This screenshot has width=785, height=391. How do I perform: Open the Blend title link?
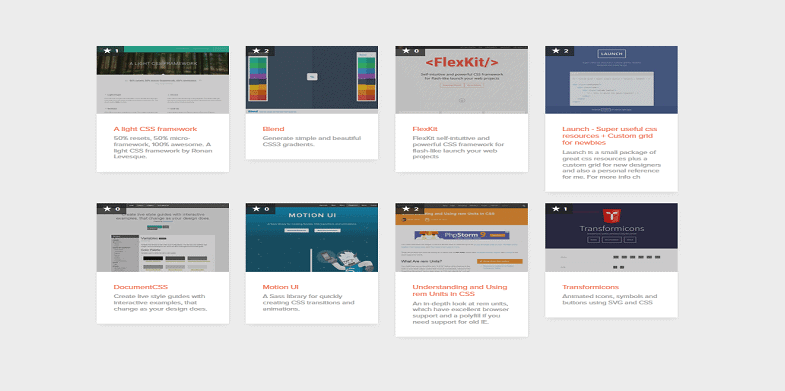[273, 129]
